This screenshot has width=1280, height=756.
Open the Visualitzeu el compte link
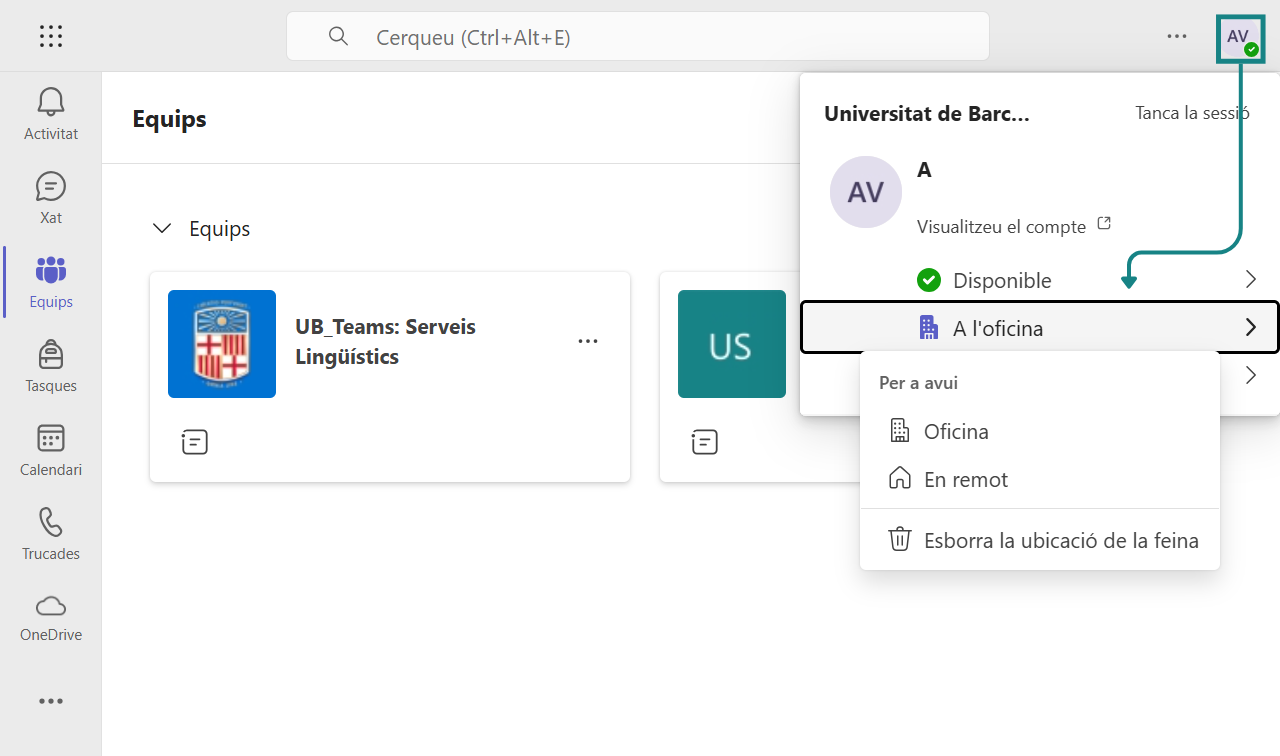coord(1002,227)
